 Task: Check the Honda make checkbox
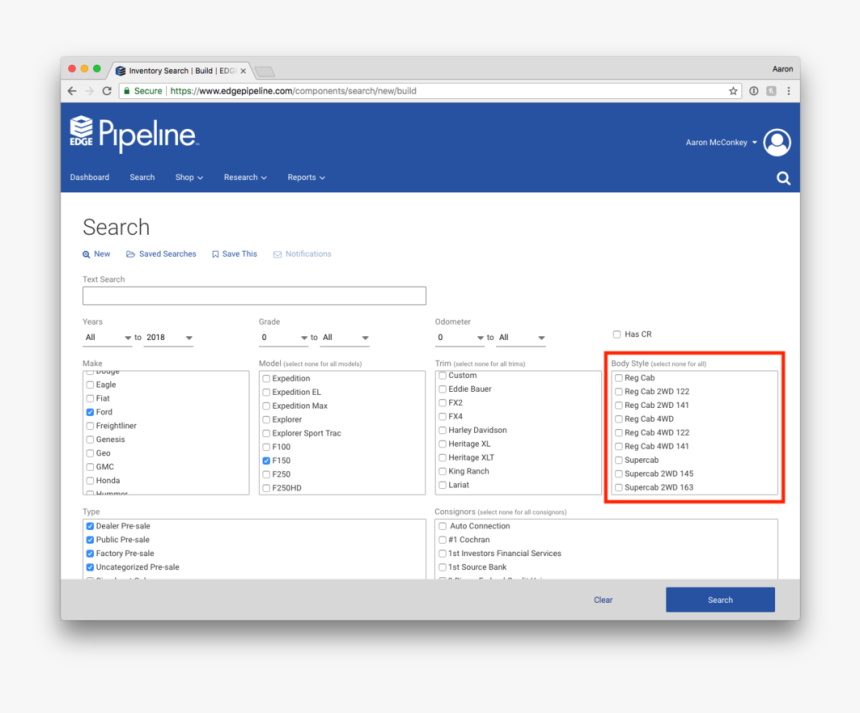[x=90, y=480]
